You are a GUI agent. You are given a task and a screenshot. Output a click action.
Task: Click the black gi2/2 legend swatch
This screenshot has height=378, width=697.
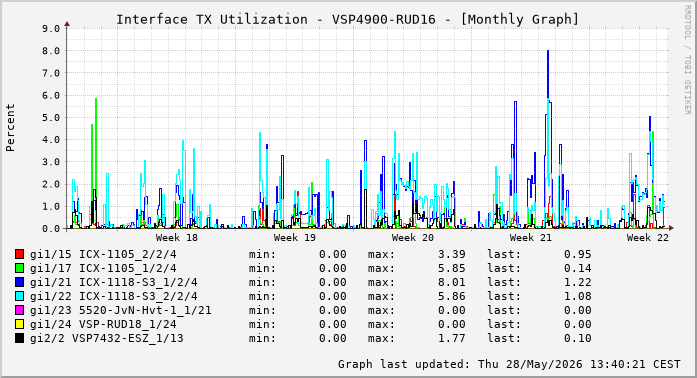(19, 338)
